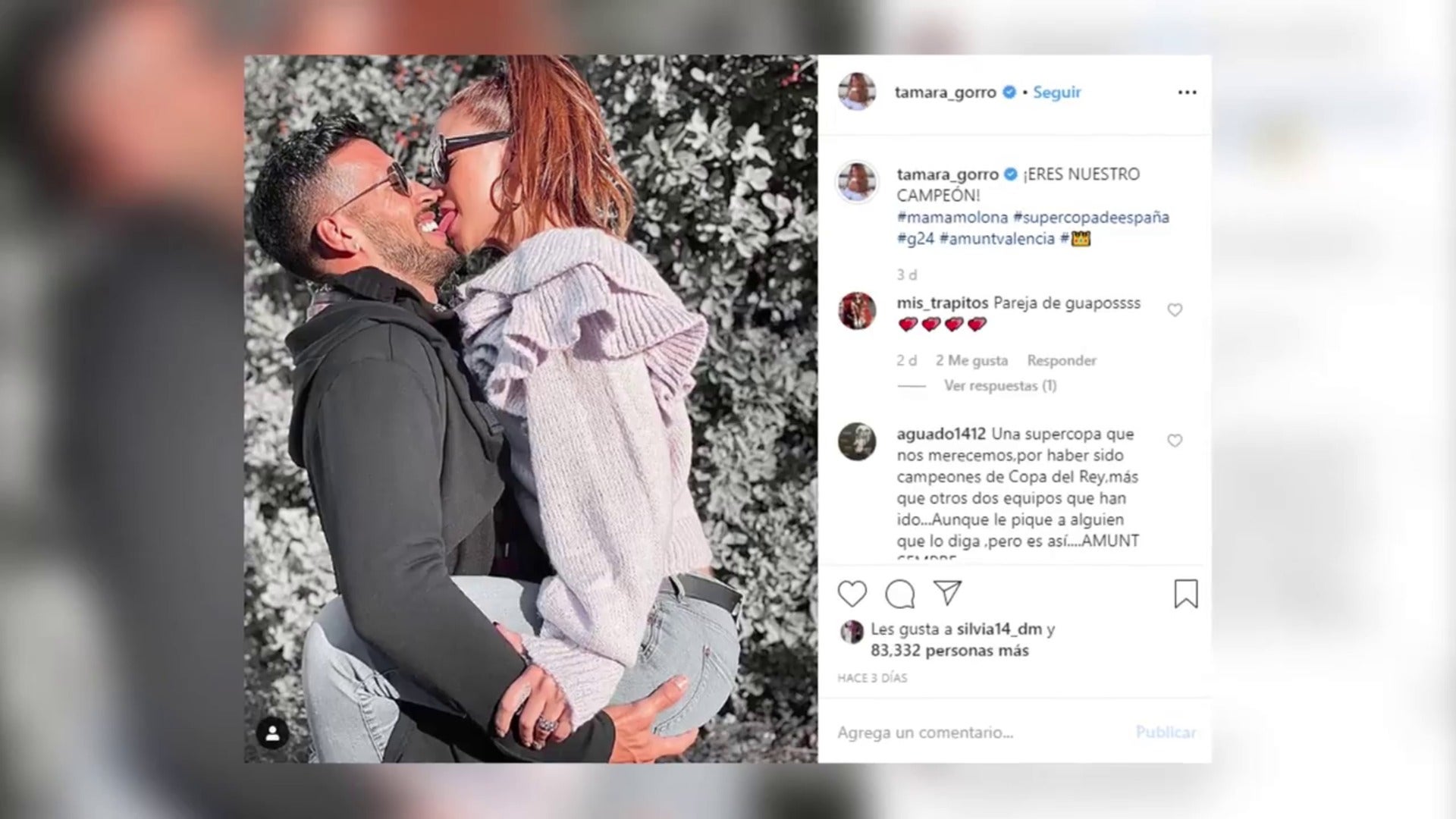This screenshot has width=1456, height=819.
Task: Like the aguado1412 comment
Action: (x=1175, y=441)
